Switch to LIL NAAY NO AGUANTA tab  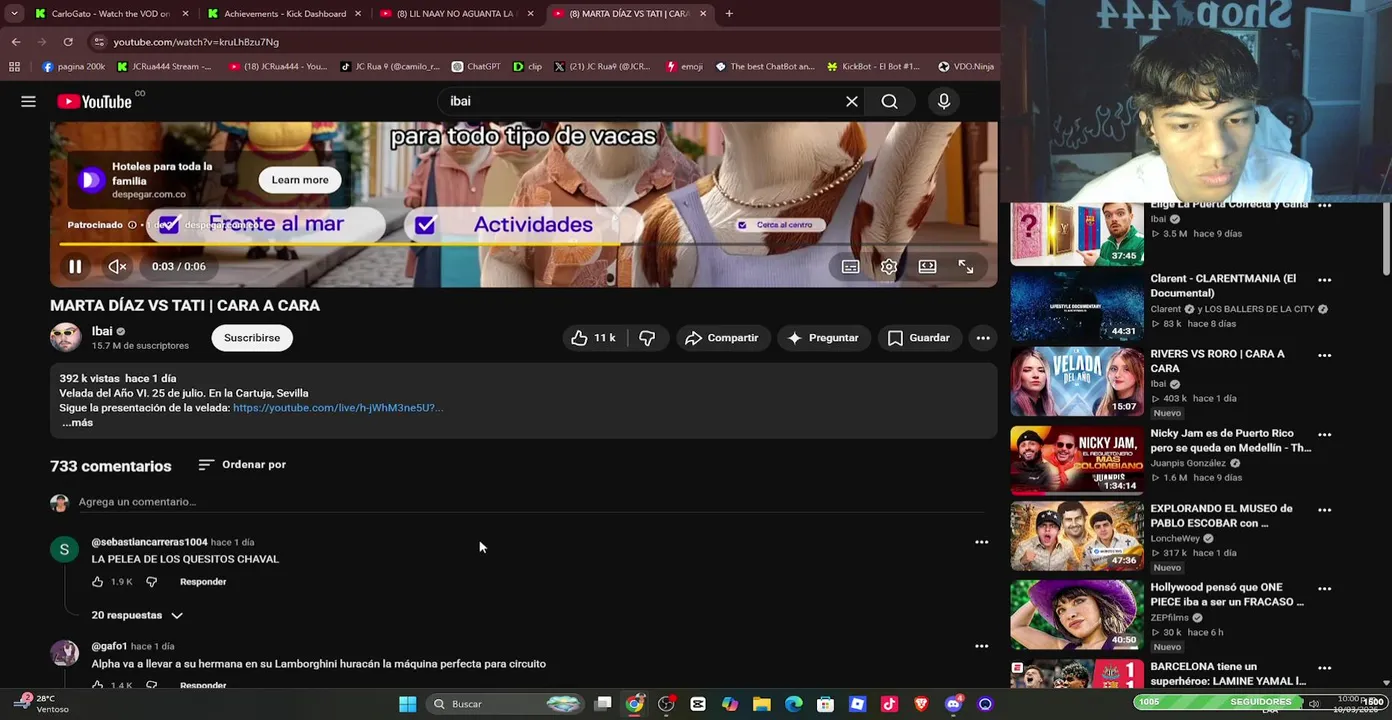tap(457, 14)
